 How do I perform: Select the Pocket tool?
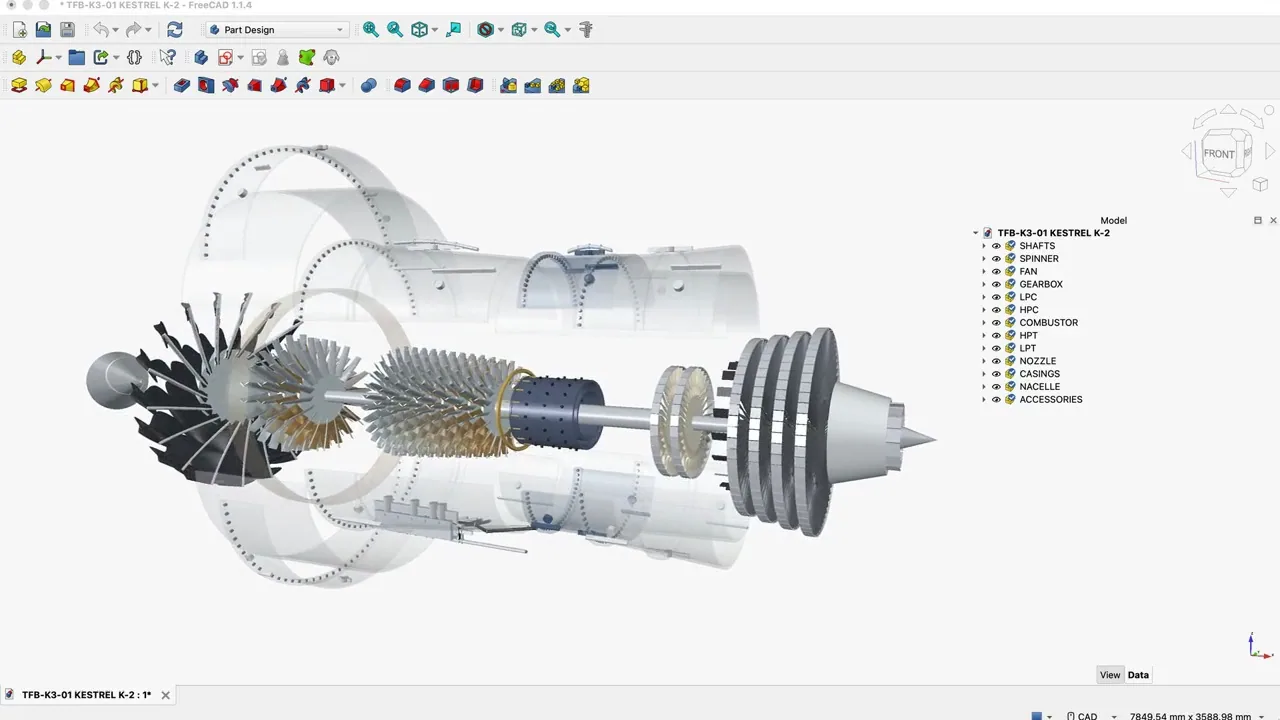point(182,86)
